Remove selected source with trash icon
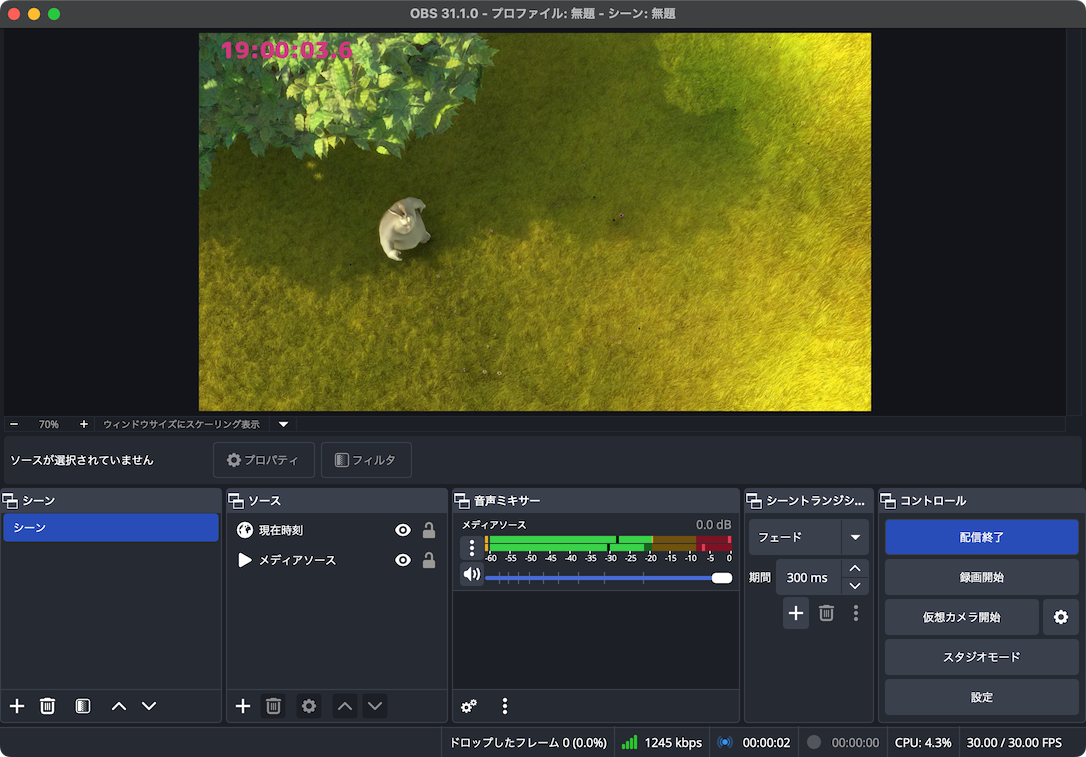The width and height of the screenshot is (1086, 757). [x=273, y=706]
